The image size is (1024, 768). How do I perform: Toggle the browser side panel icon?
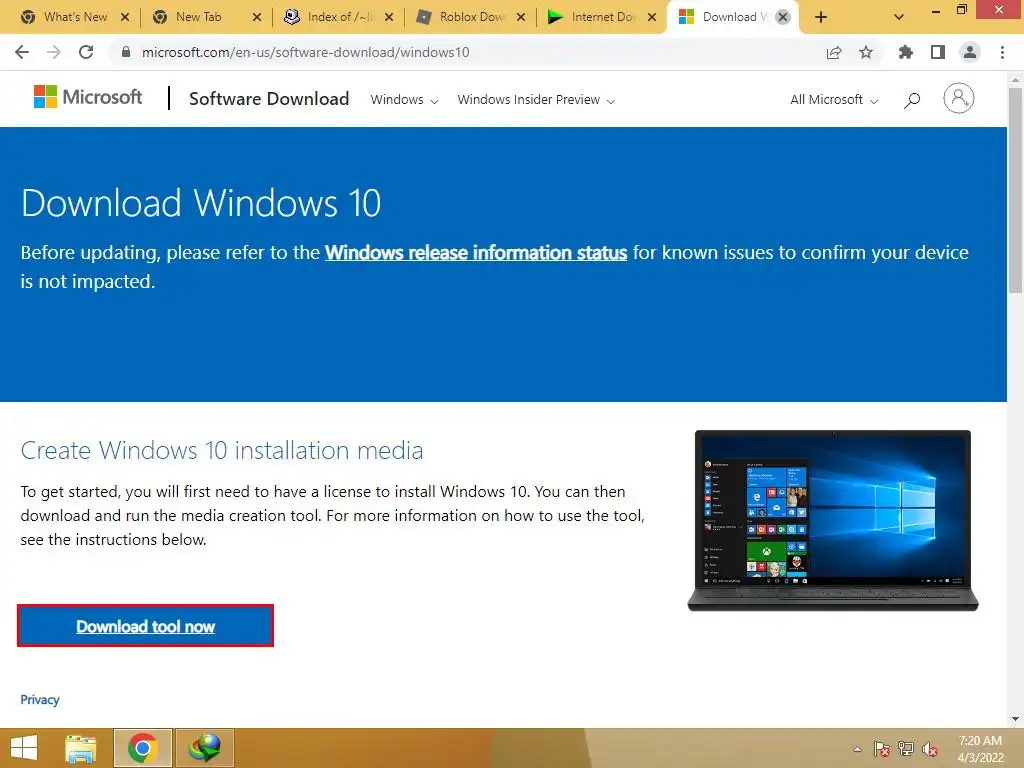tap(938, 52)
